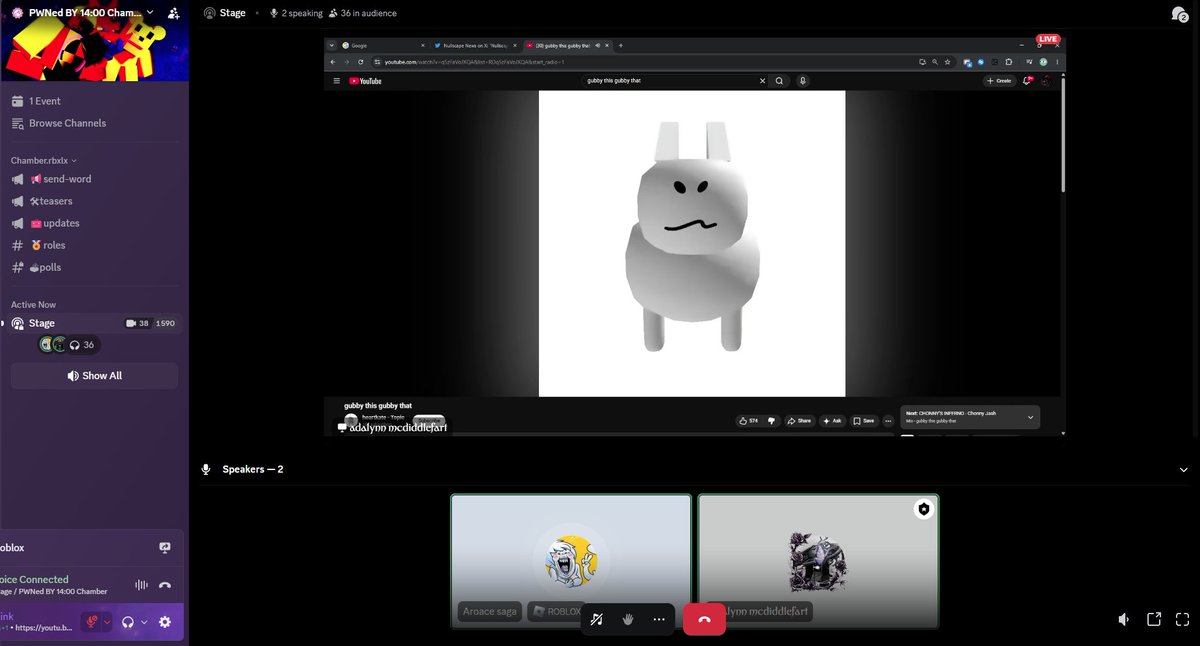Click the voice search microphone in streamed YouTube
Viewport: 1200px width, 646px height.
tap(802, 81)
